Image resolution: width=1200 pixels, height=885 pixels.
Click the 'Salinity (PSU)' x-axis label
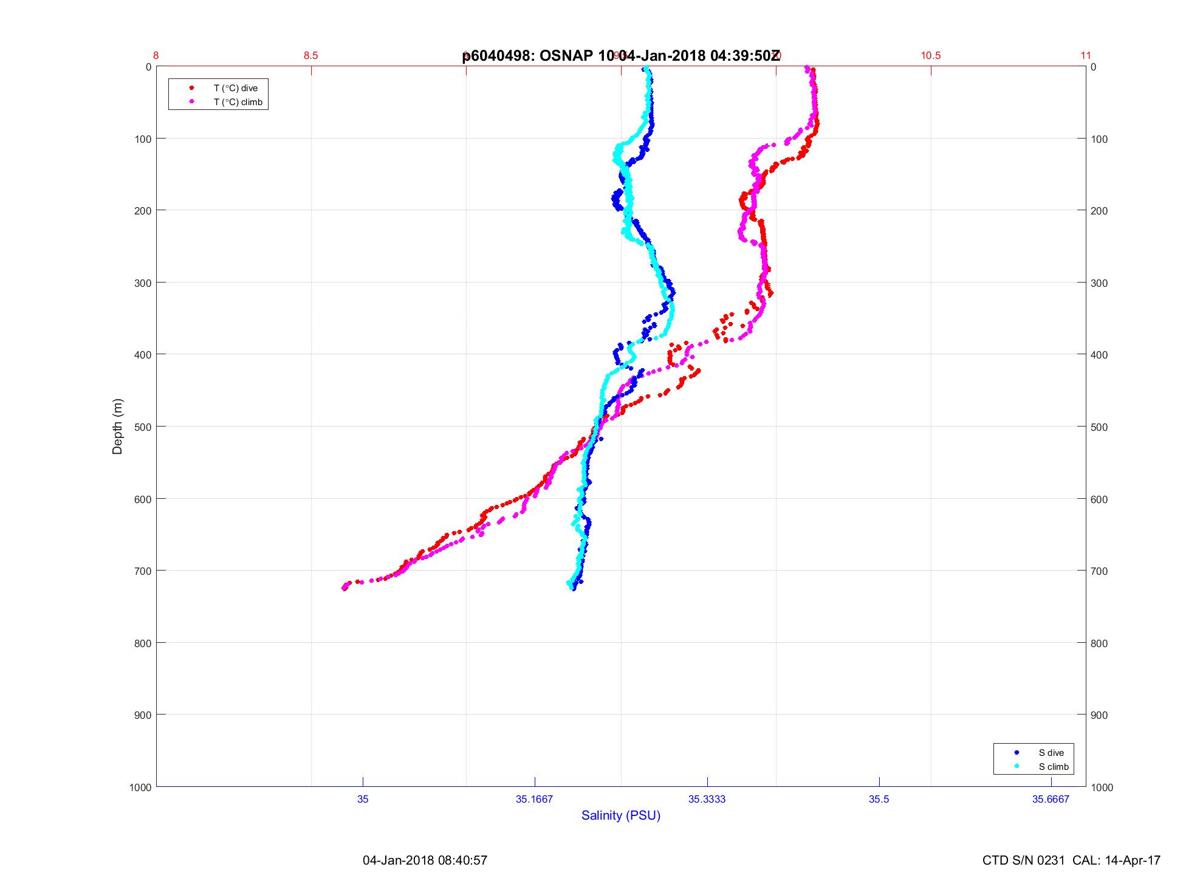(621, 815)
